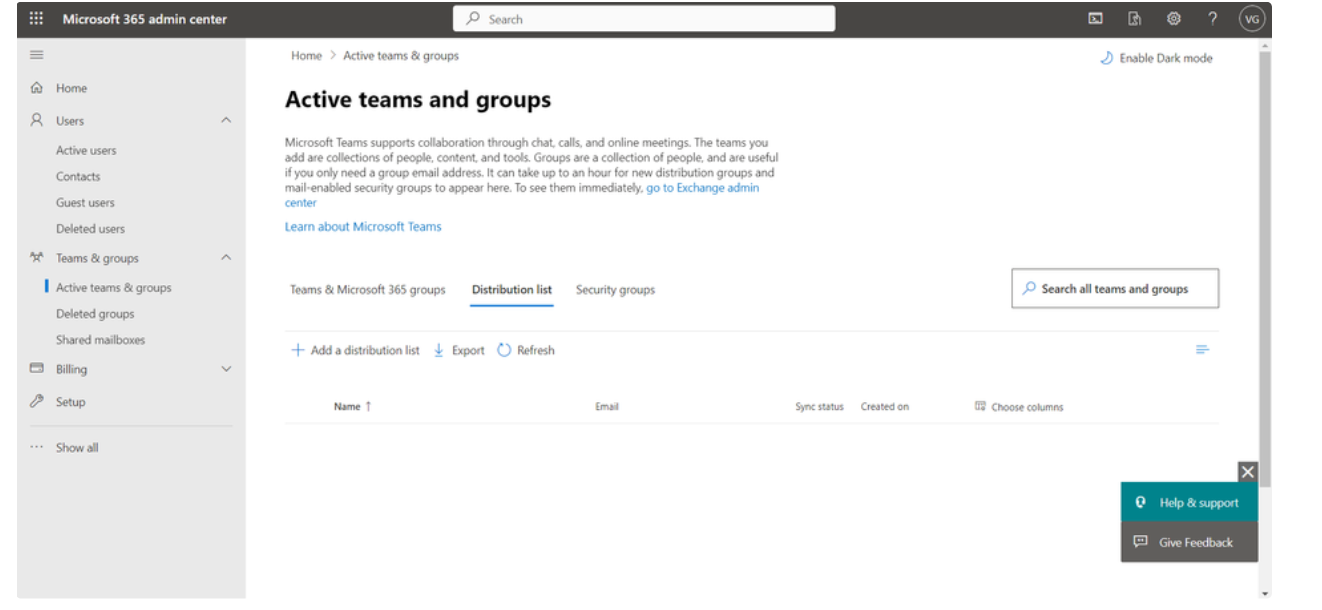Open the filter lines icon at right
The height and width of the screenshot is (610, 1322).
tap(1203, 350)
